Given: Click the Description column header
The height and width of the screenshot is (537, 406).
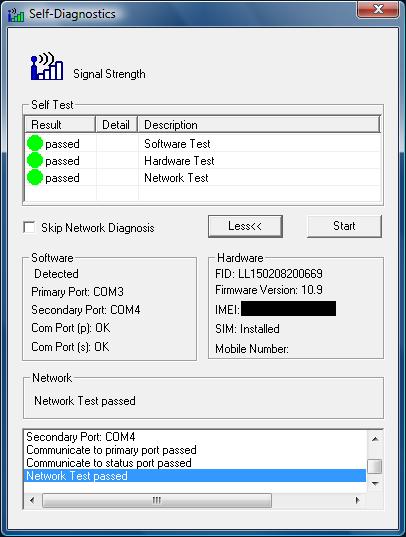Looking at the screenshot, I should [259, 124].
